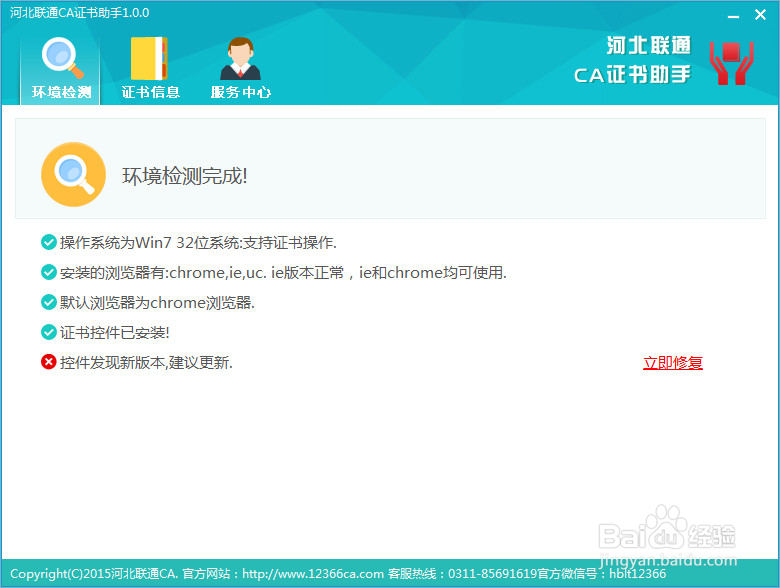
Task: Click green check icon beside 默认浏览器为chrome
Action: point(48,302)
